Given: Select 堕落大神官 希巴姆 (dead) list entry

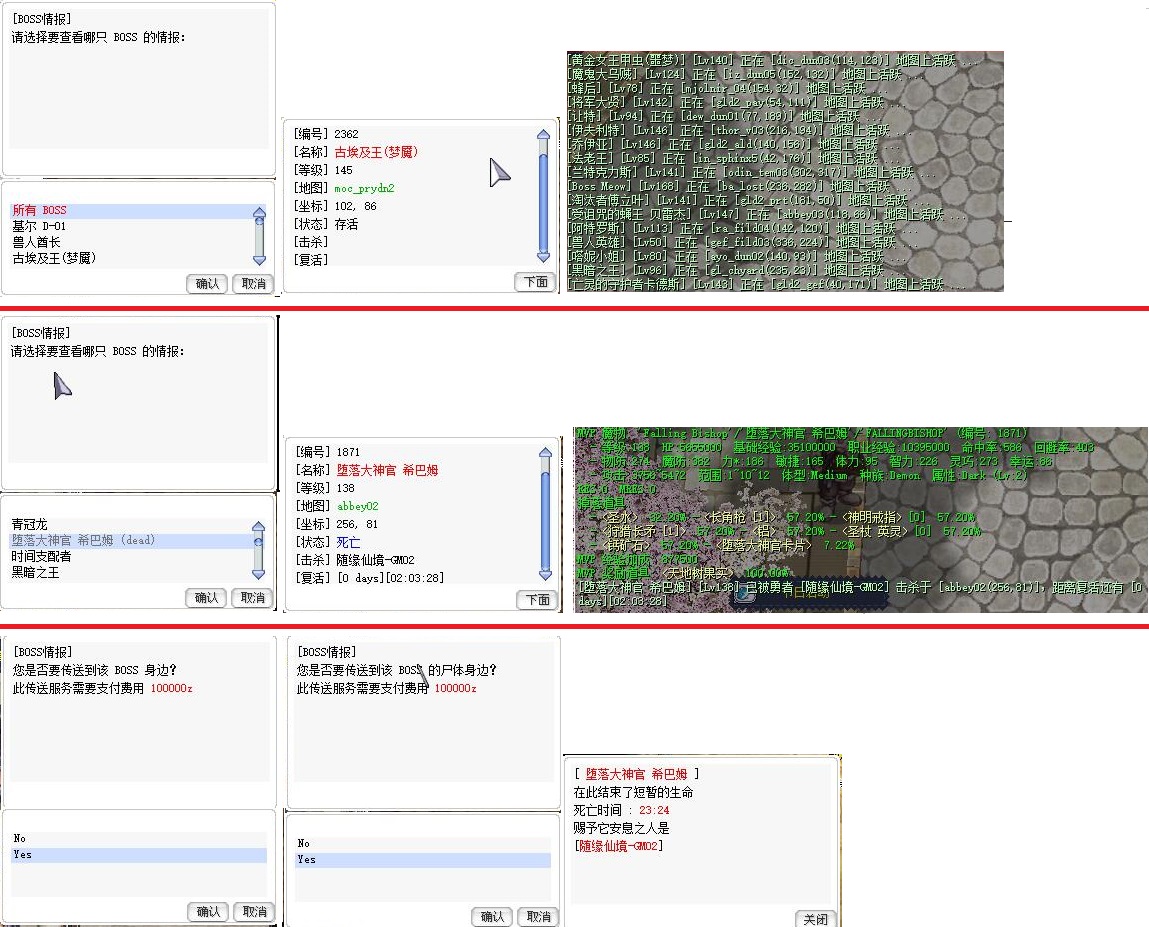Looking at the screenshot, I should [x=83, y=541].
